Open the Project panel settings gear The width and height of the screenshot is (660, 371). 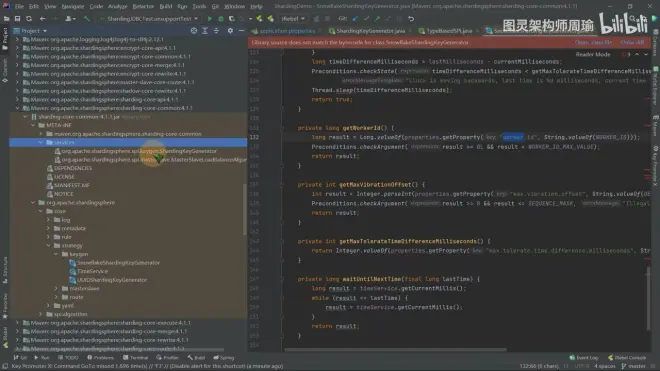click(x=230, y=31)
